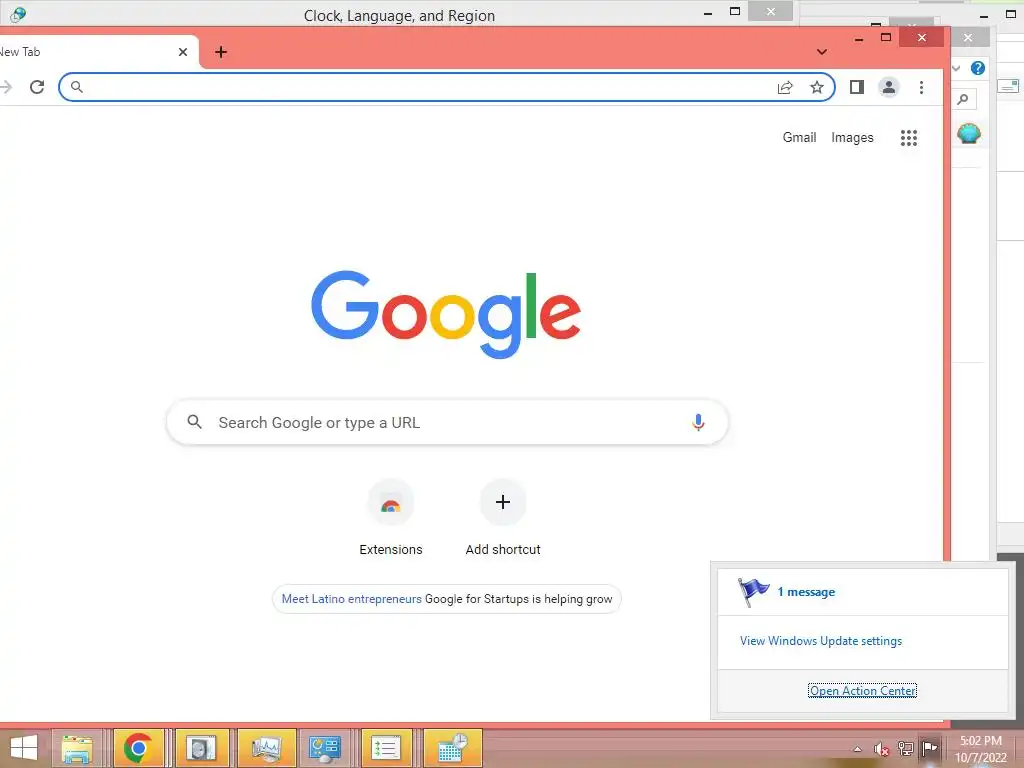Image resolution: width=1024 pixels, height=768 pixels.
Task: Click the share this page icon
Action: [x=785, y=88]
